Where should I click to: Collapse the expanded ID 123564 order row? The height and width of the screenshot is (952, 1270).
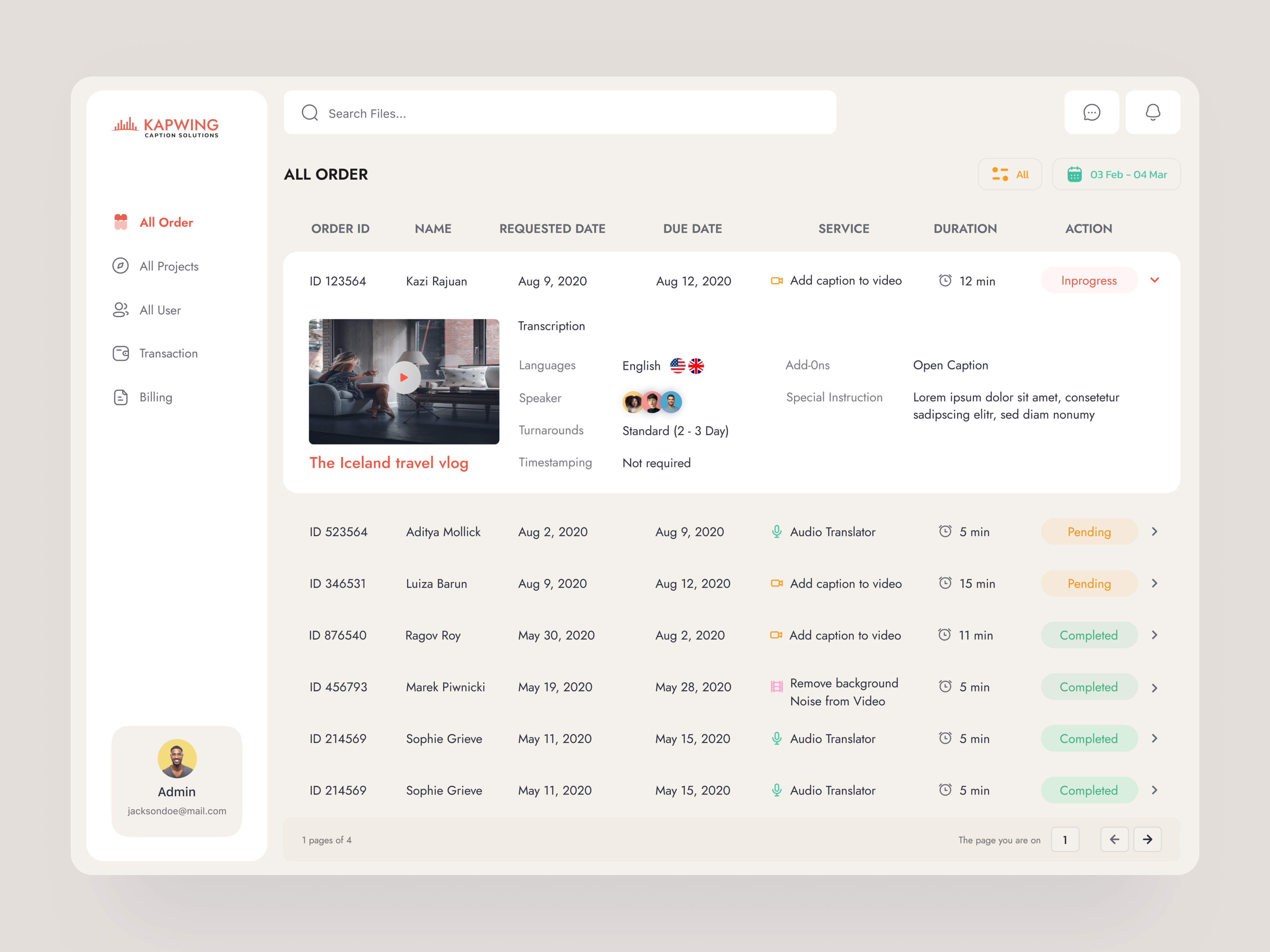pos(1155,280)
